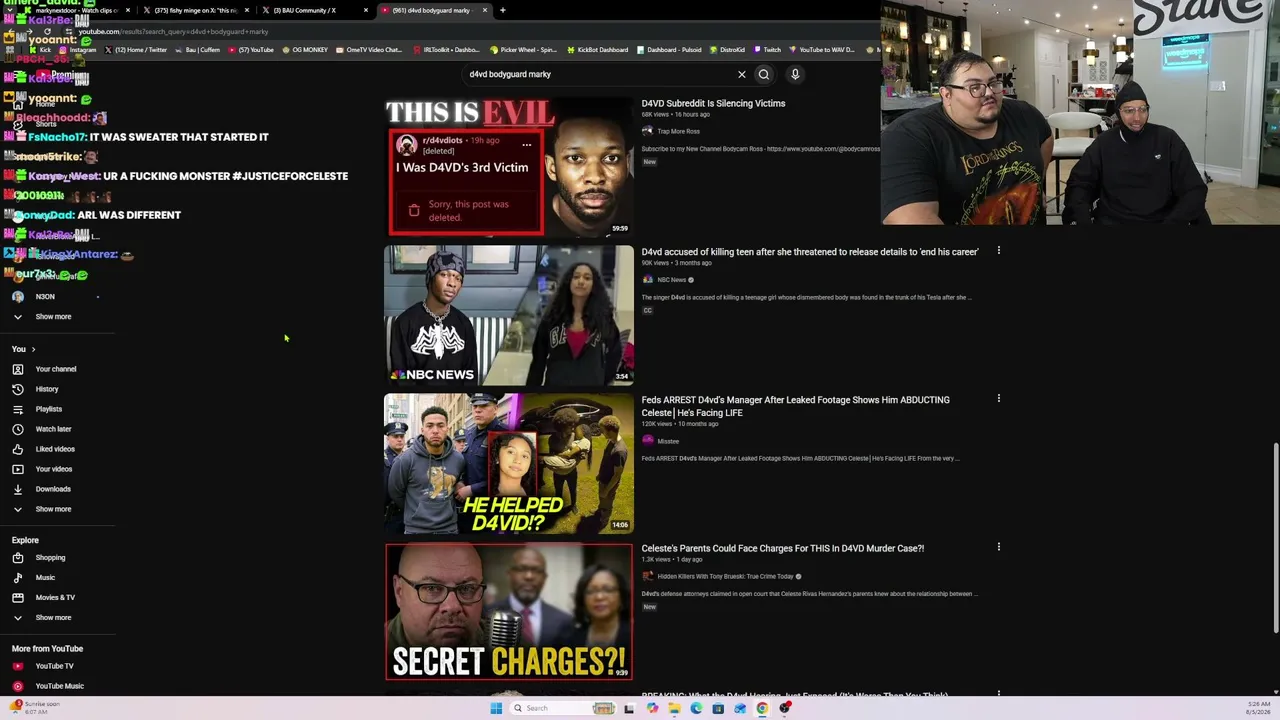Open video titled D4VD Subreddit Is Silencing Victims
The width and height of the screenshot is (1280, 720).
point(713,103)
